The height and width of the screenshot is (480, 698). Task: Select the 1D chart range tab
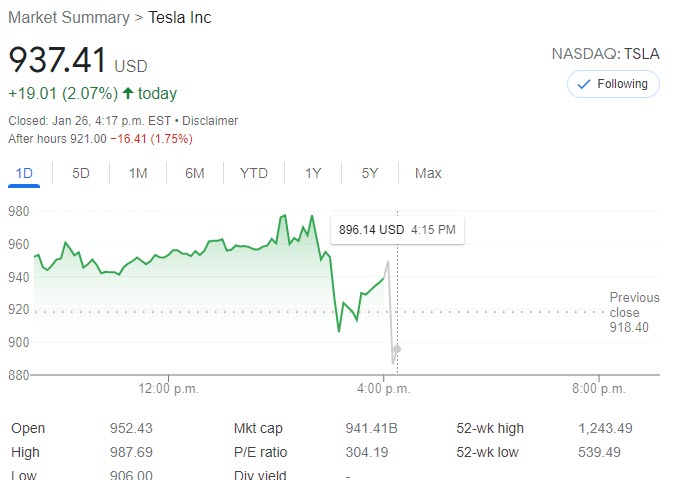point(24,173)
